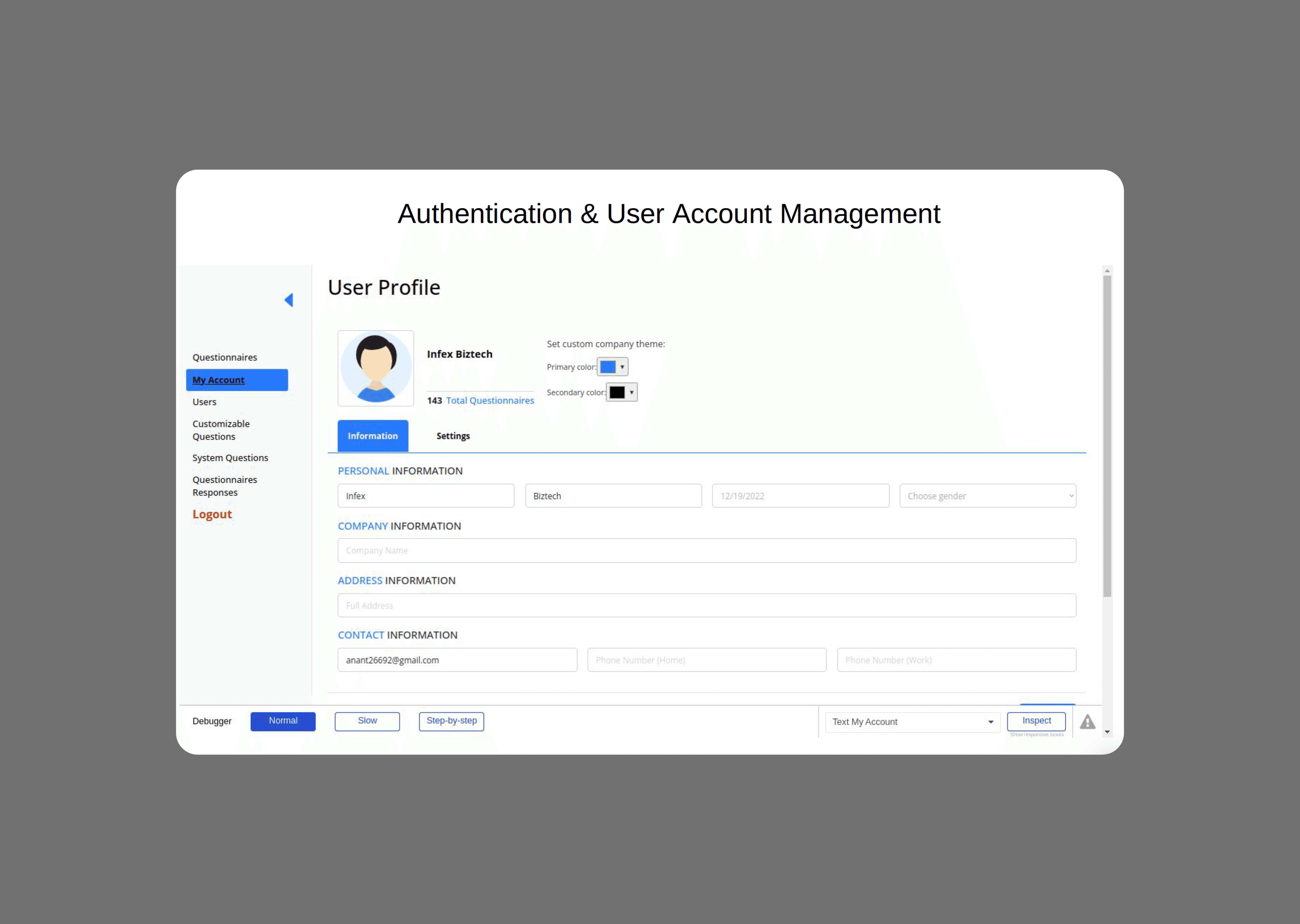
Task: Open the Choose gender dropdown
Action: point(987,496)
